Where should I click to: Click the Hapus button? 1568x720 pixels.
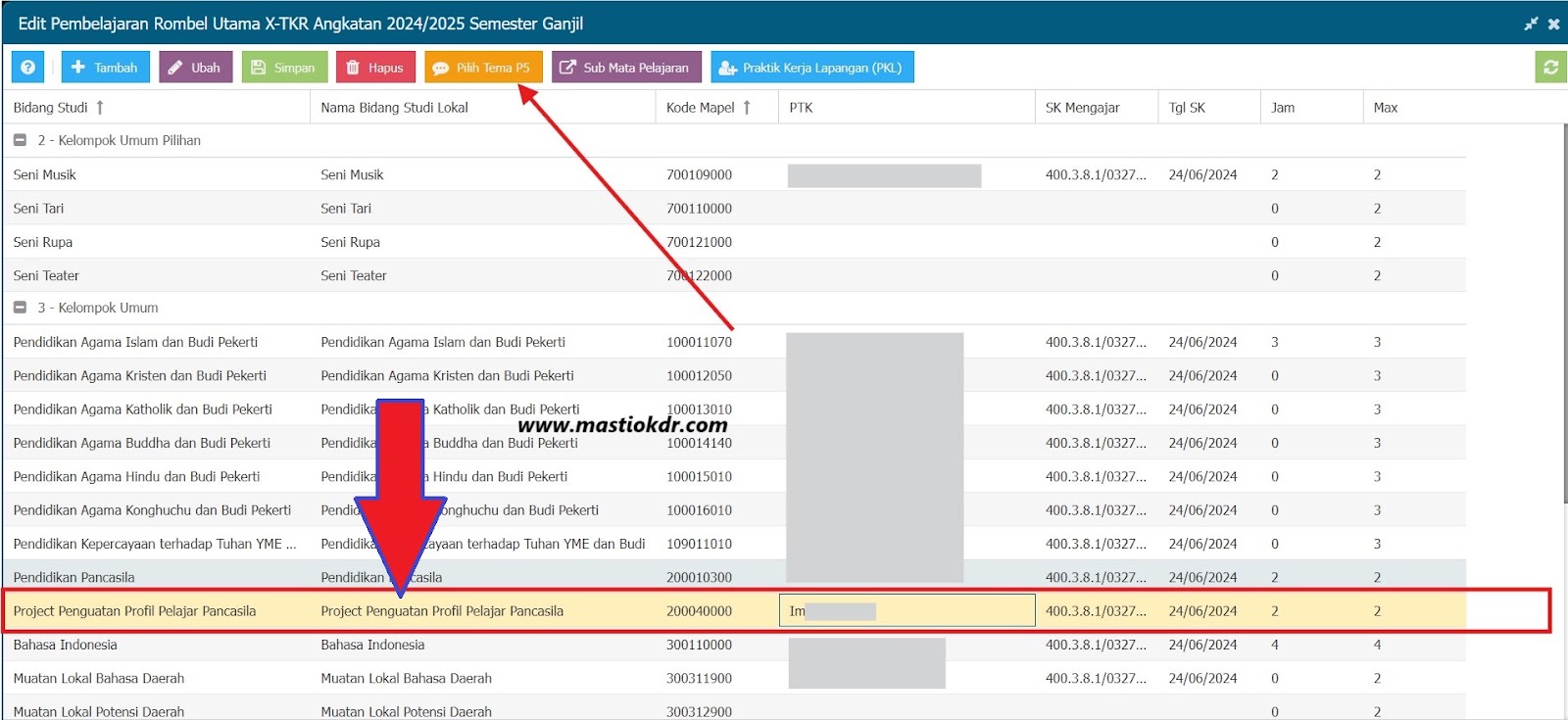tap(376, 68)
